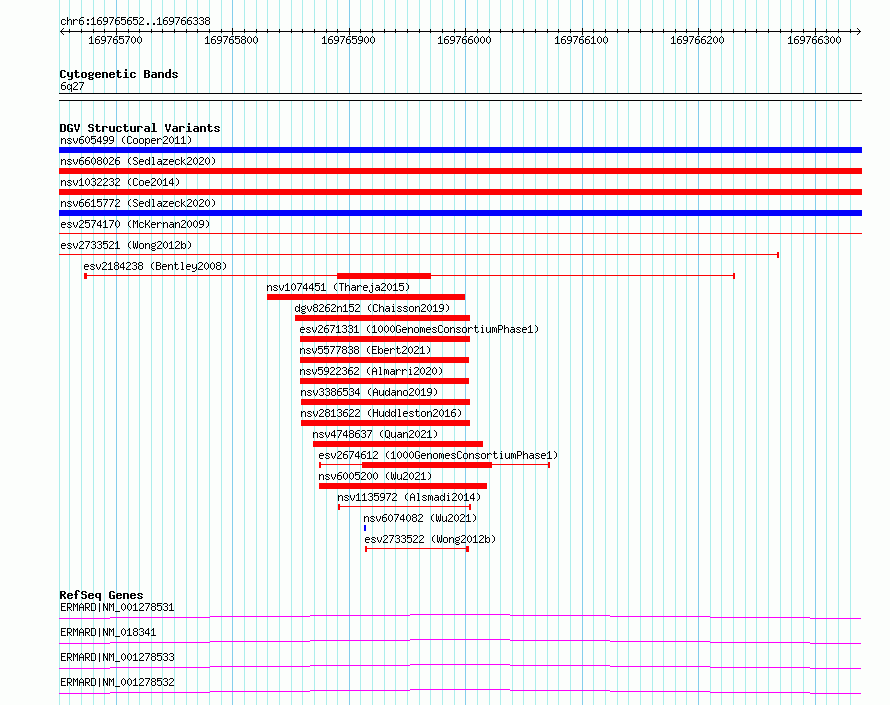Open ERMARD|NM_001278531 gene label

[117, 607]
